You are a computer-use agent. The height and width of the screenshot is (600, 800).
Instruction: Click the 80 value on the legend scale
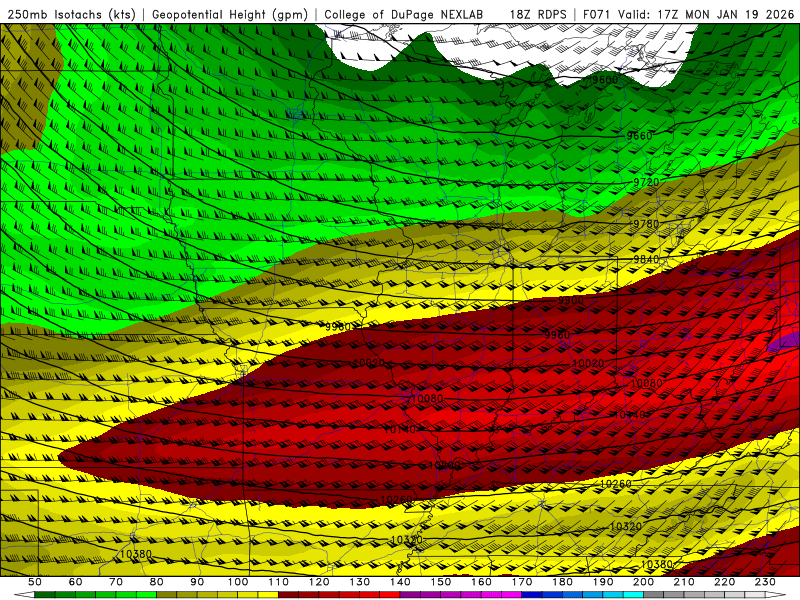(156, 582)
